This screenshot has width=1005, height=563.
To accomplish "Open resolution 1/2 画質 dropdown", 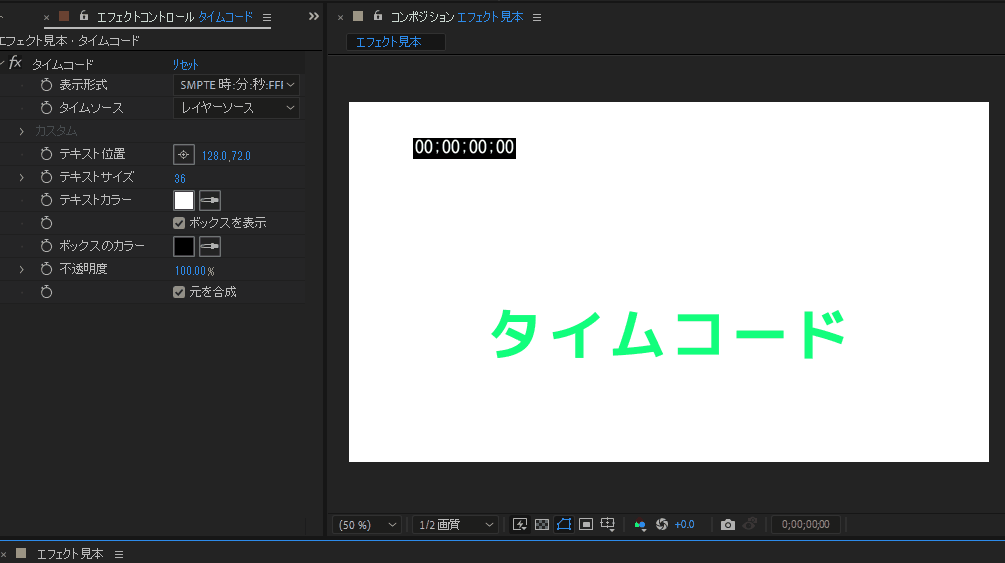I will pyautogui.click(x=455, y=525).
